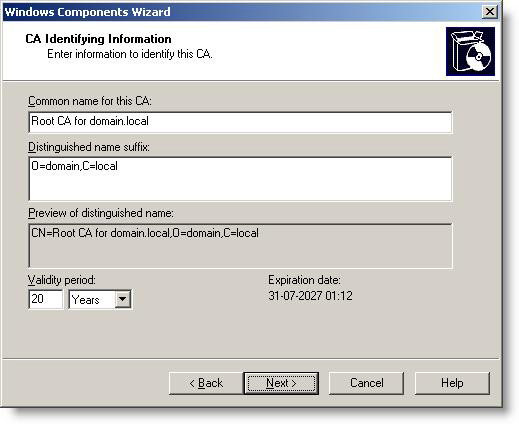Click the 'Preview of distinguished name:' label
This screenshot has height=424, width=519.
point(101,213)
